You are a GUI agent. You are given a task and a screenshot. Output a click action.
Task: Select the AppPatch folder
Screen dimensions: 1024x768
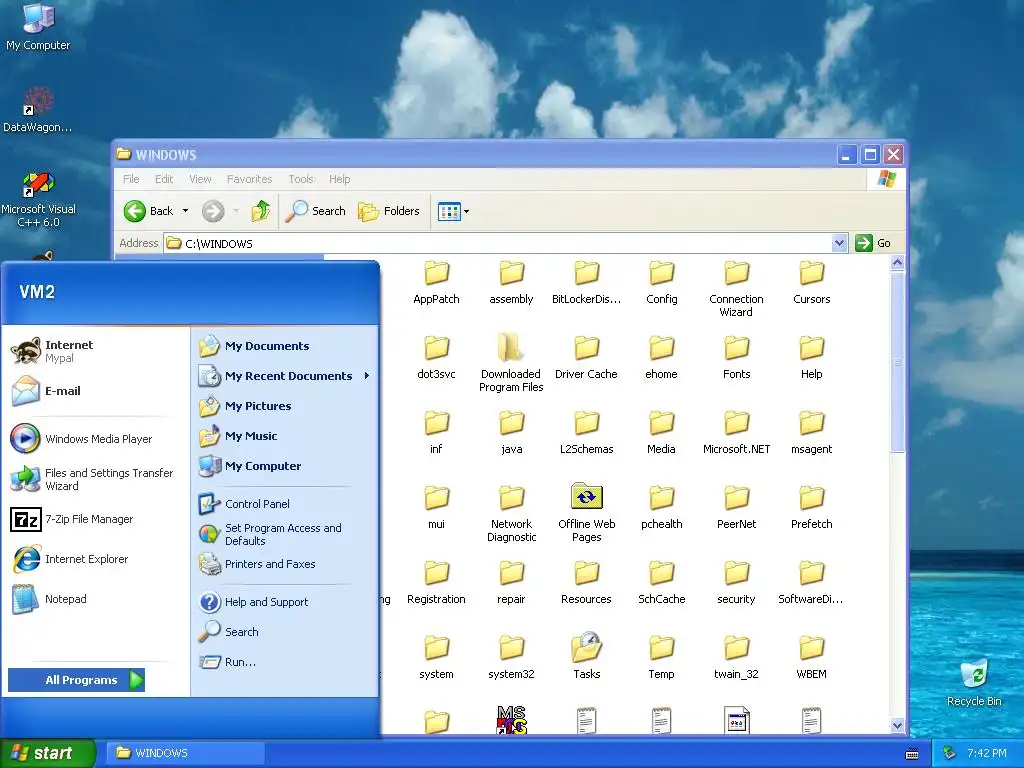436,282
